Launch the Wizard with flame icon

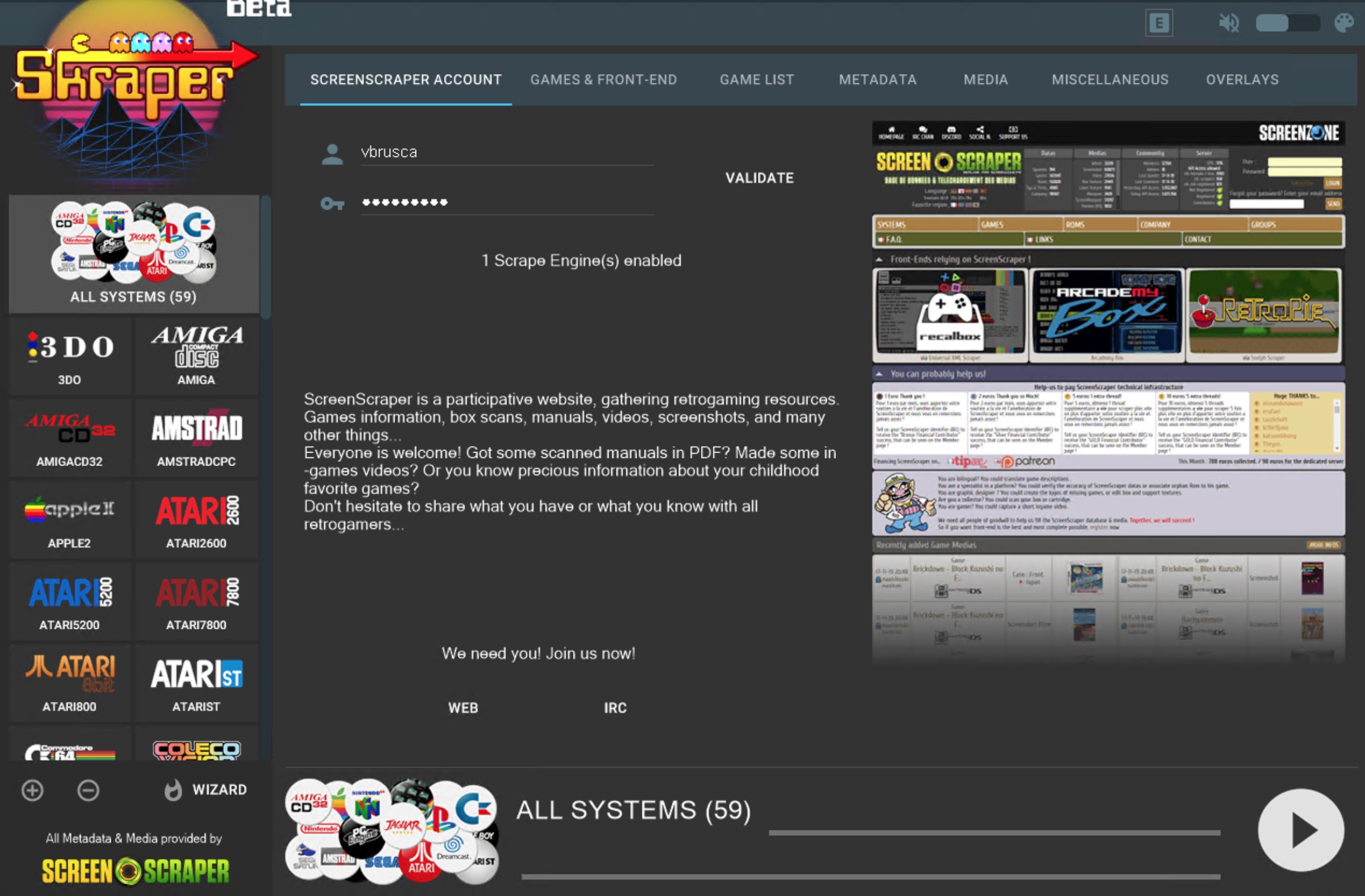[205, 790]
